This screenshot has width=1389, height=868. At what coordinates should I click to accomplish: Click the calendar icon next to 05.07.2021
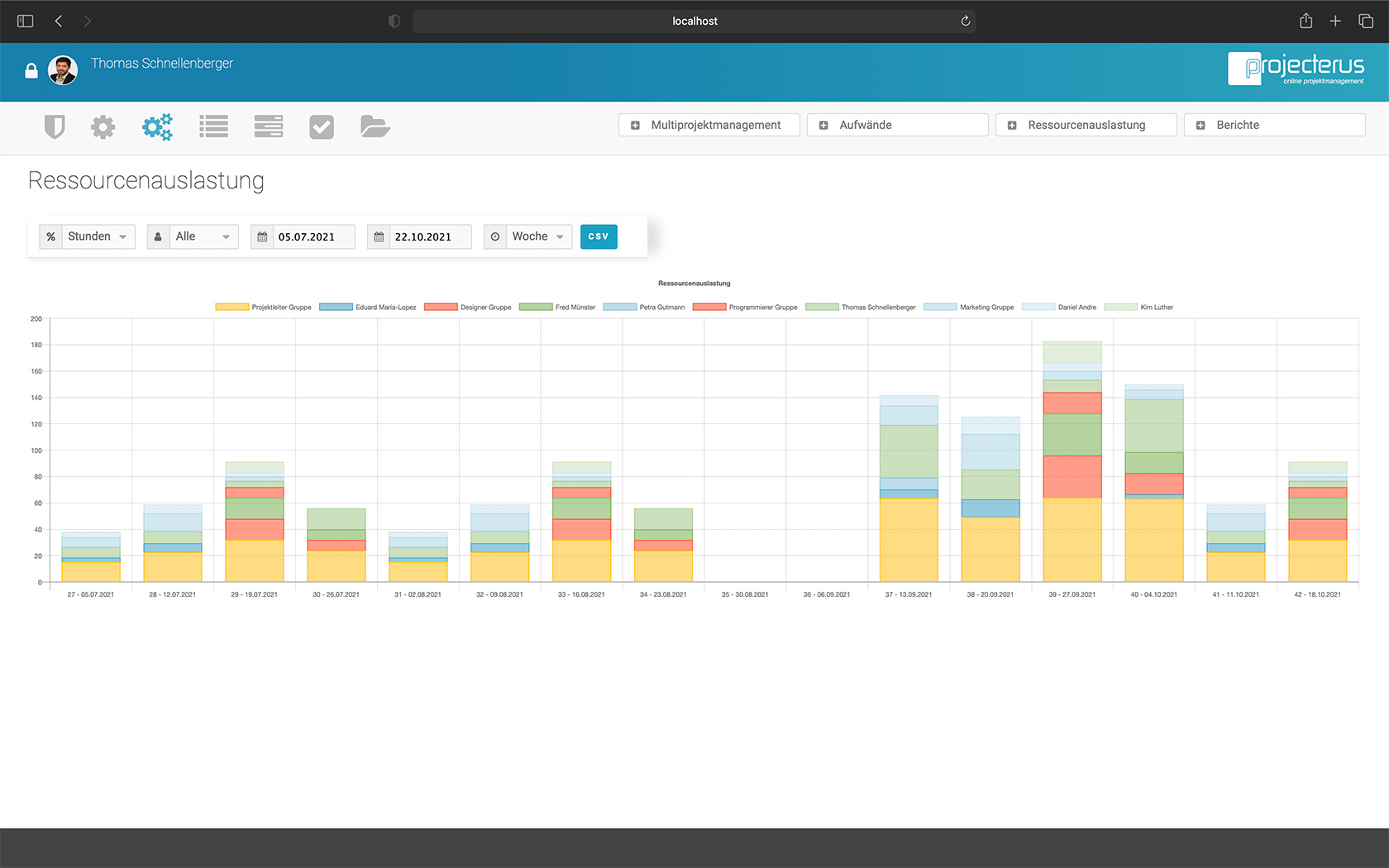point(263,236)
